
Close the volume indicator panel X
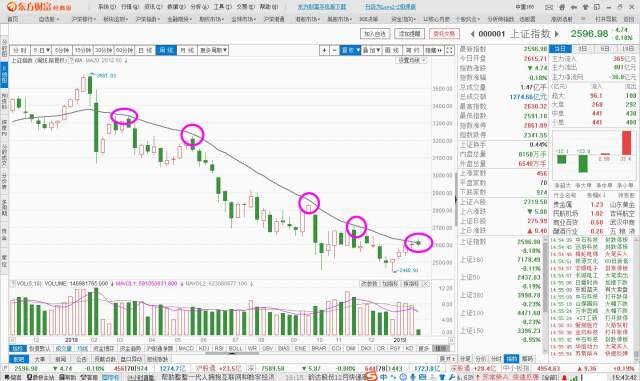click(x=426, y=283)
